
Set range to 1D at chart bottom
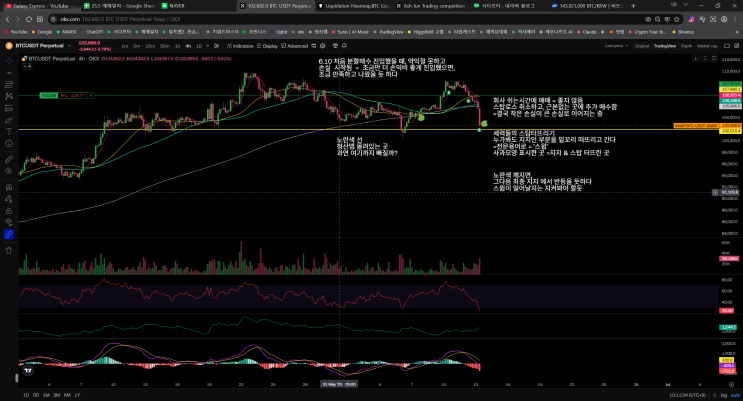pyautogui.click(x=26, y=395)
